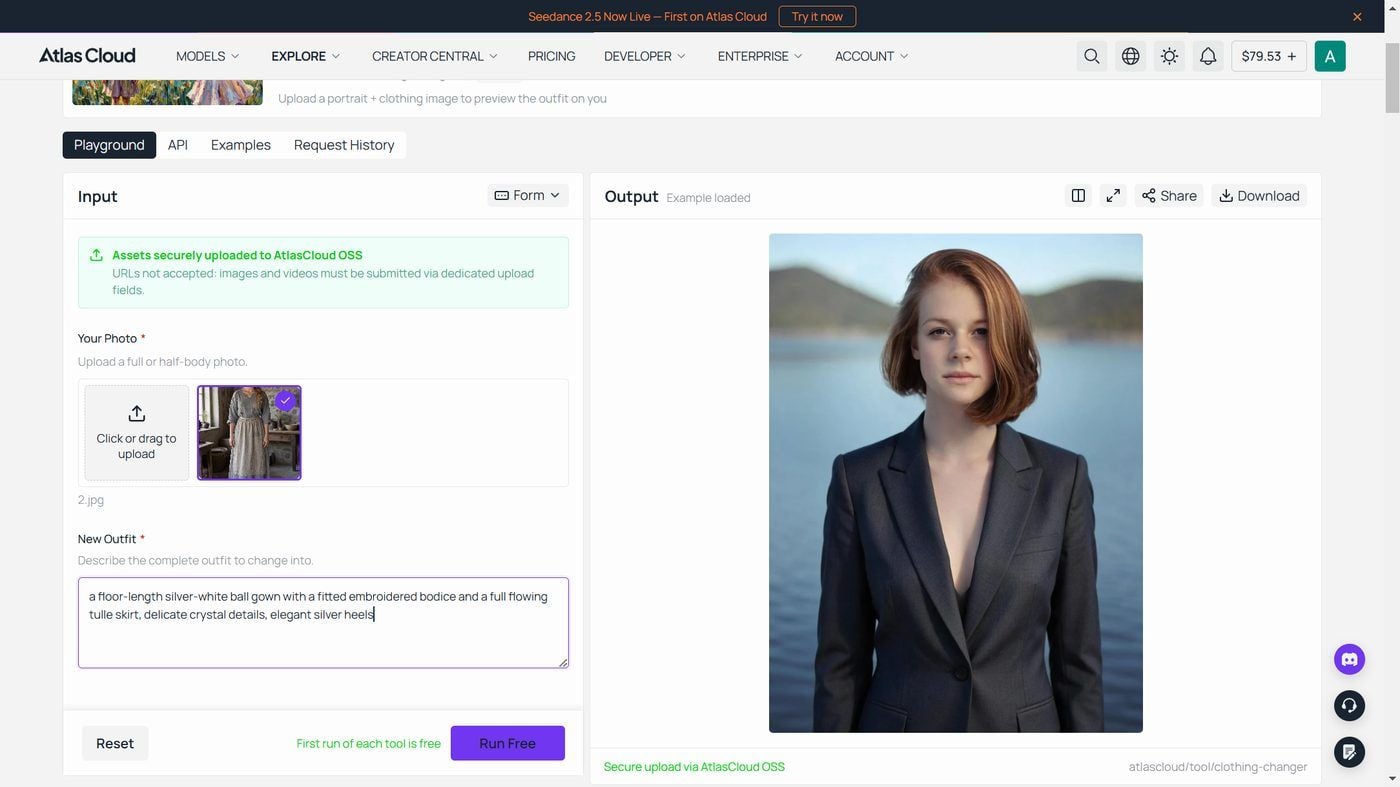The image size is (1400, 787).
Task: Download the output image
Action: [x=1259, y=195]
